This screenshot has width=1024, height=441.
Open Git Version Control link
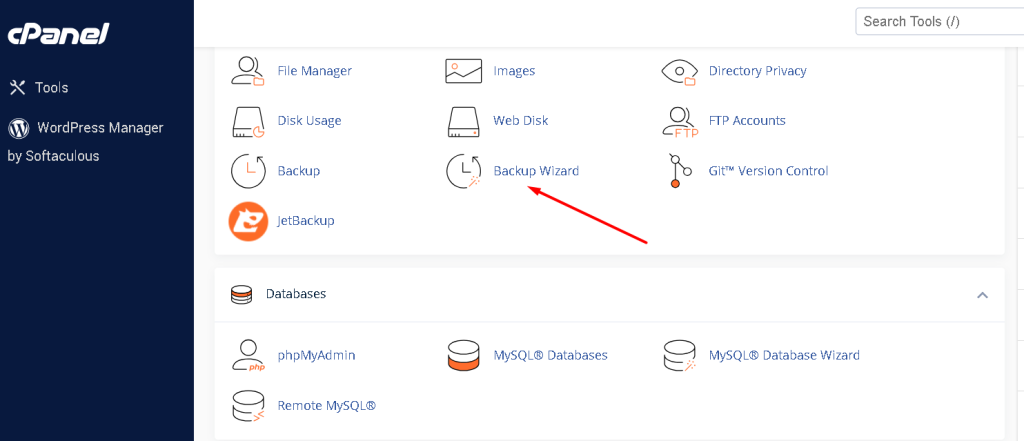[x=769, y=171]
